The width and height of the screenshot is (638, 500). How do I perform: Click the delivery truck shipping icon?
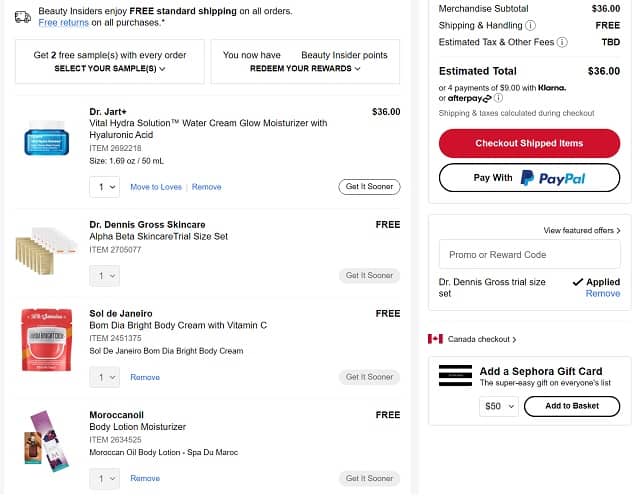[23, 15]
